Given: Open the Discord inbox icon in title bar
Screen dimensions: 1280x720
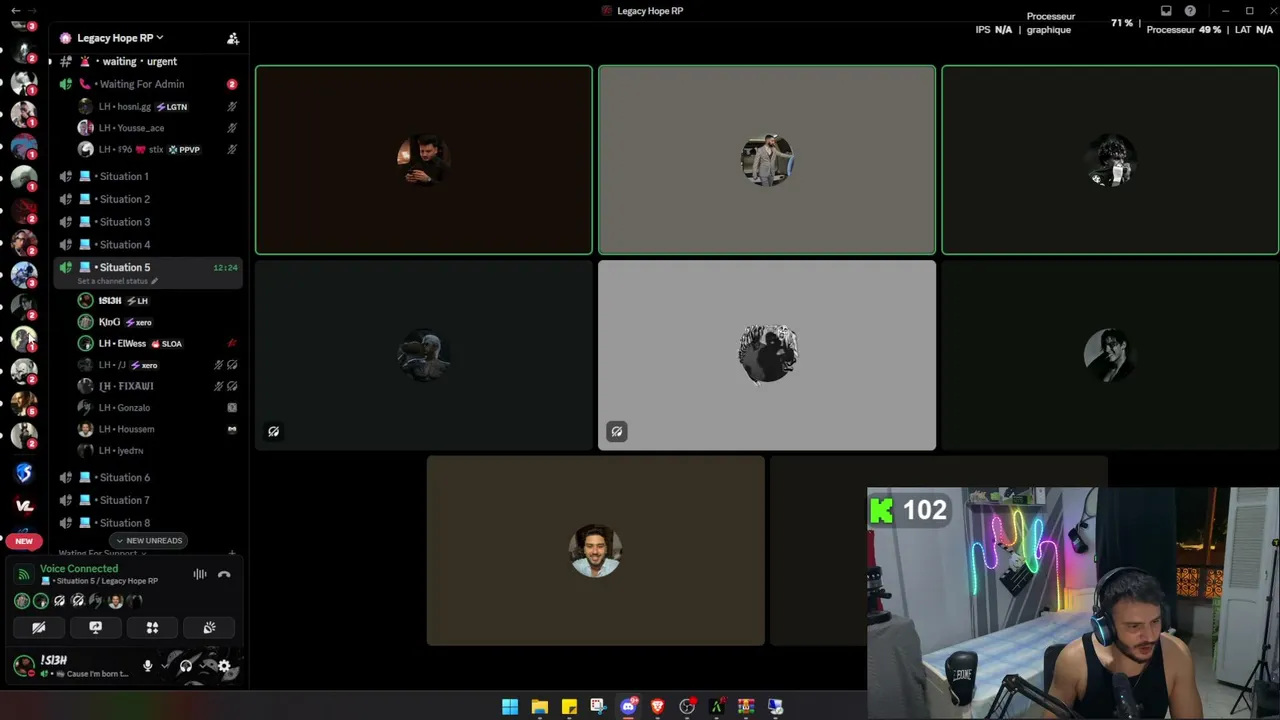Looking at the screenshot, I should (x=1166, y=11).
